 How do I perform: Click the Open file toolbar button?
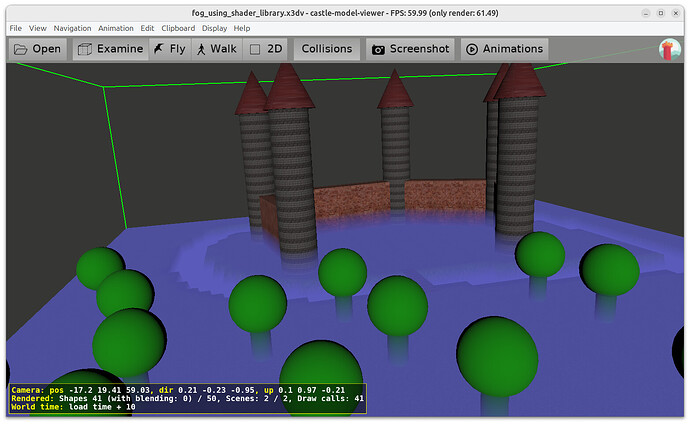[38, 49]
